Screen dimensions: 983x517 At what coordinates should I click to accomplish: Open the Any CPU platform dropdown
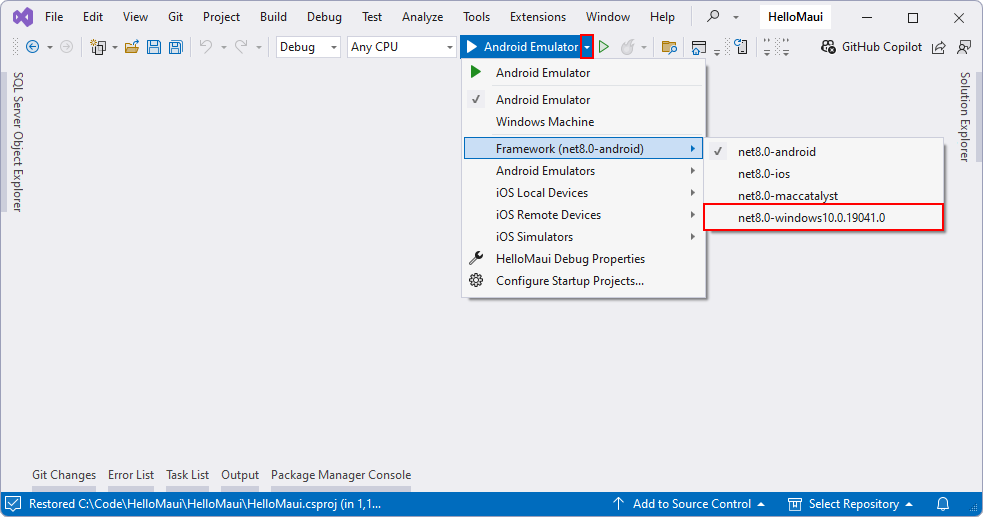pyautogui.click(x=401, y=47)
